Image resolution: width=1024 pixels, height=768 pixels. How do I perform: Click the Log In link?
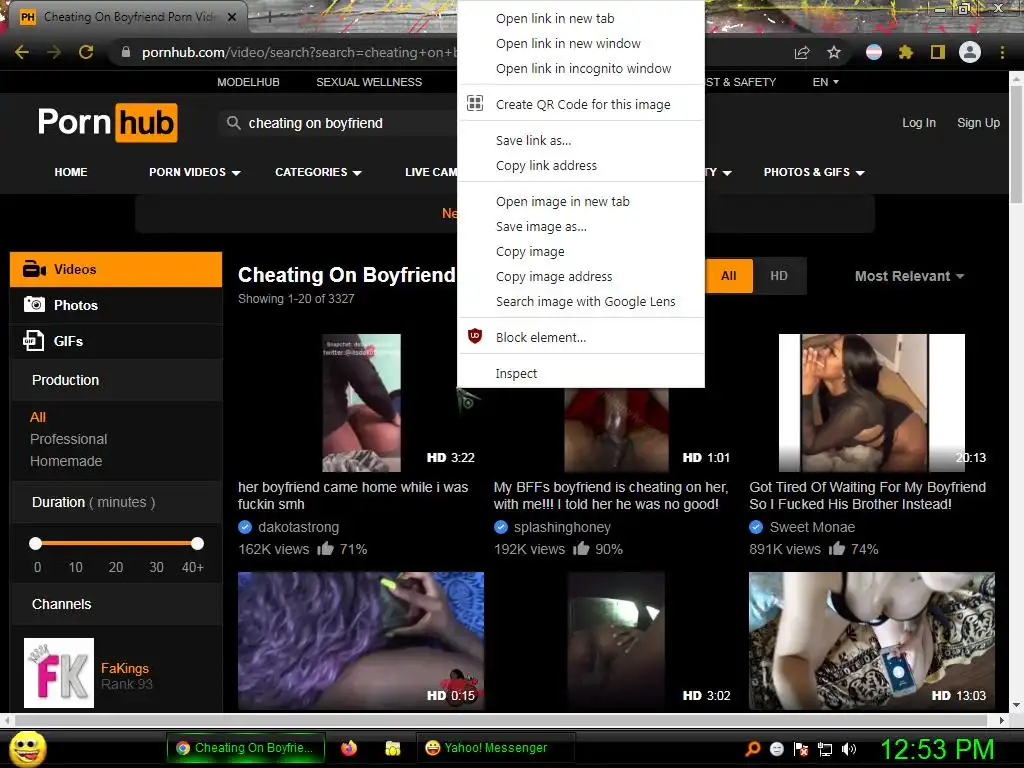(919, 123)
